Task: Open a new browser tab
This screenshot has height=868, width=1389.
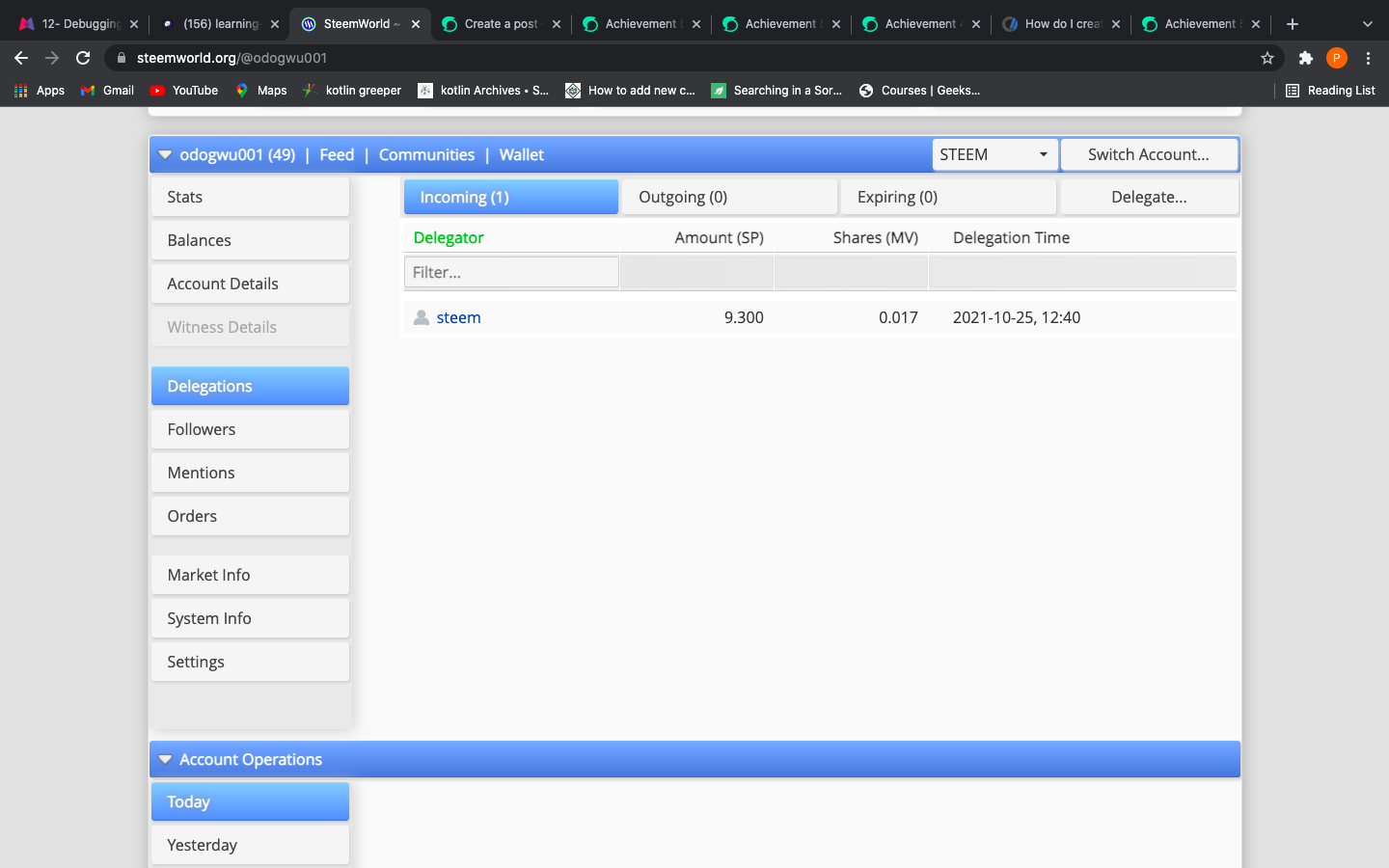Action: [x=1293, y=24]
